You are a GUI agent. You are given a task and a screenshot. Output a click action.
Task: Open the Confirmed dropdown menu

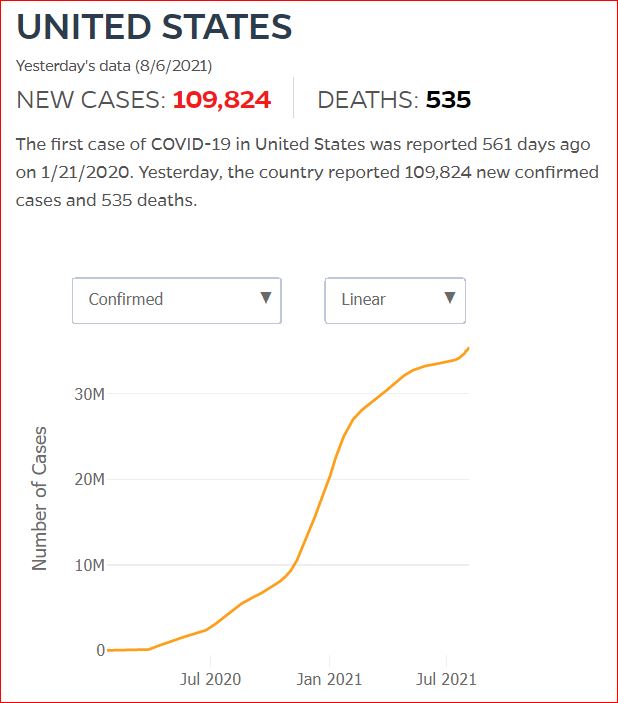pos(177,300)
